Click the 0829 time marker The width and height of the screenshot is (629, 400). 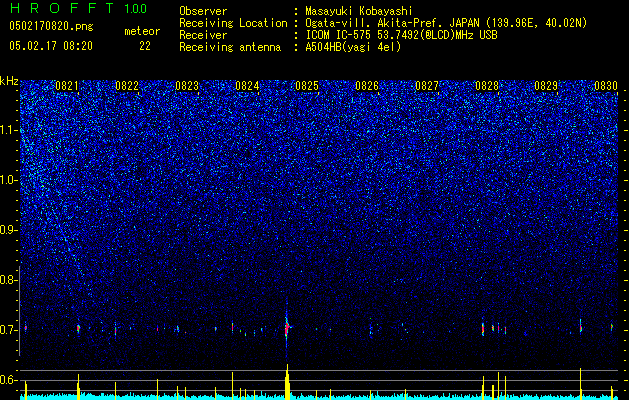546,86
